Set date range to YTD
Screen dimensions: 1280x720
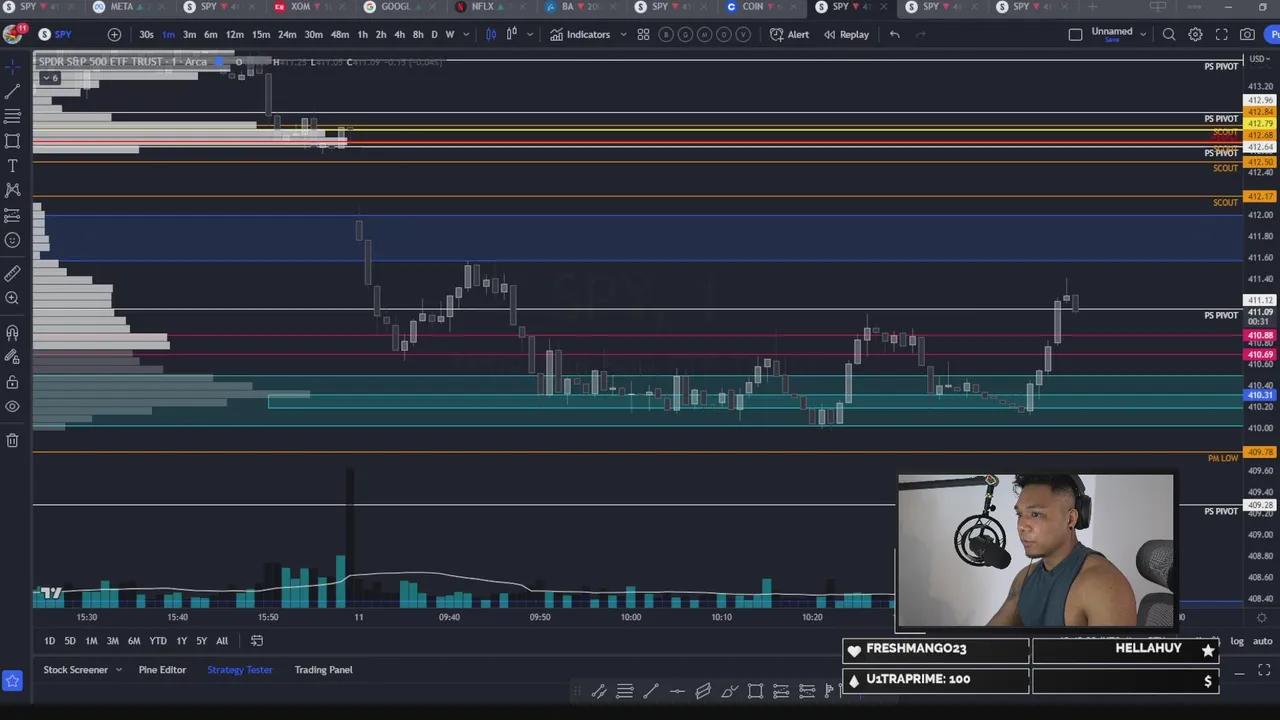point(157,641)
